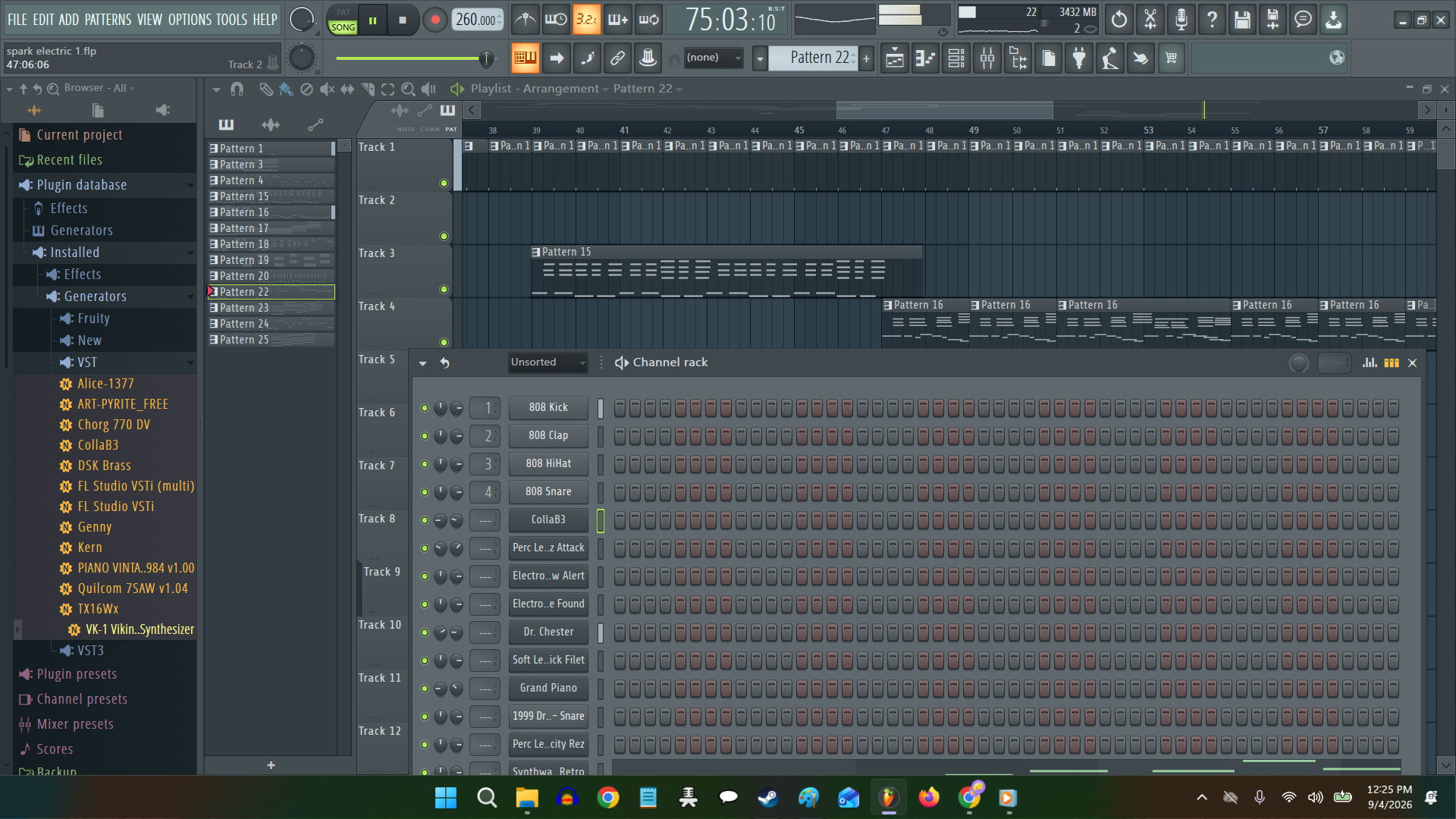Viewport: 1456px width, 819px height.
Task: Toggle the 808 Snare channel mute light
Action: 425,492
